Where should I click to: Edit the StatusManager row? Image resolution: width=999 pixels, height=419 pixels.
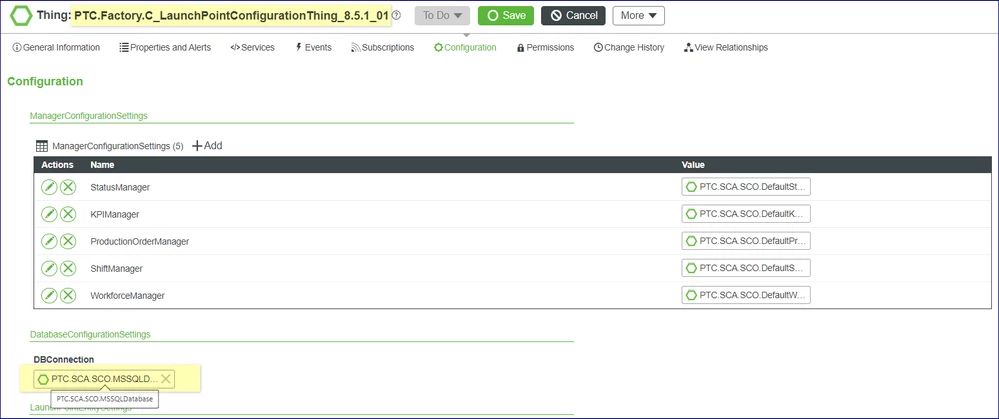click(49, 187)
